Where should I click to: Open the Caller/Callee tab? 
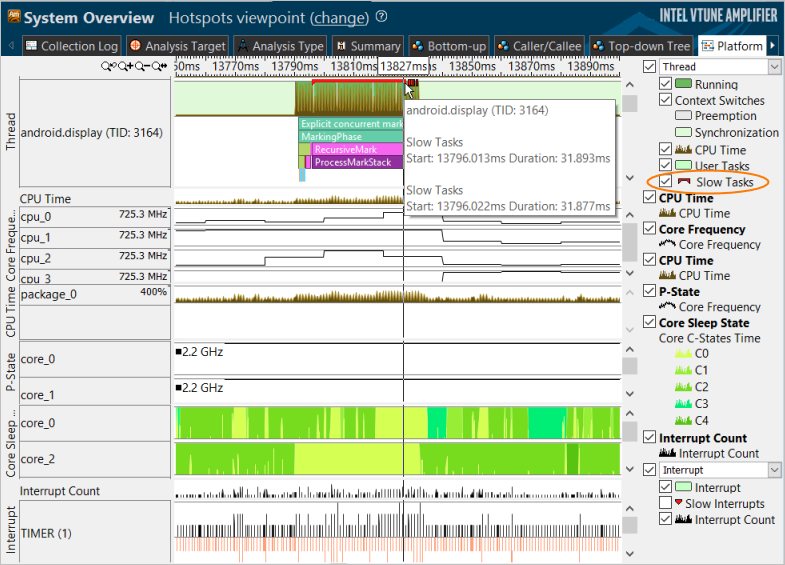coord(540,46)
